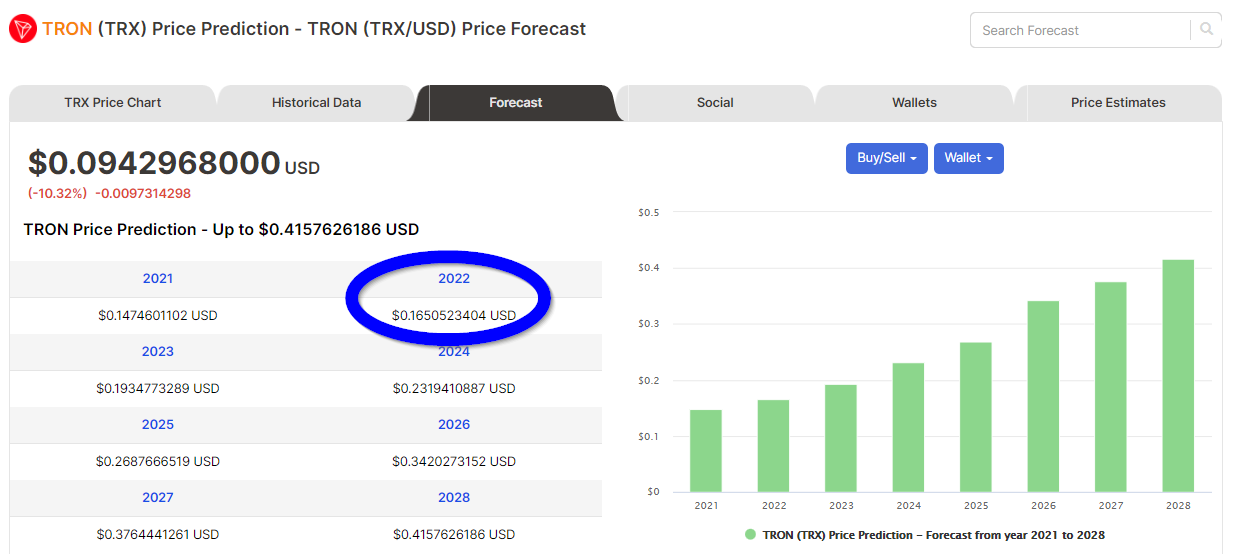The image size is (1238, 554).
Task: Click the $0.4157626186 USD table value
Action: pyautogui.click(x=454, y=534)
